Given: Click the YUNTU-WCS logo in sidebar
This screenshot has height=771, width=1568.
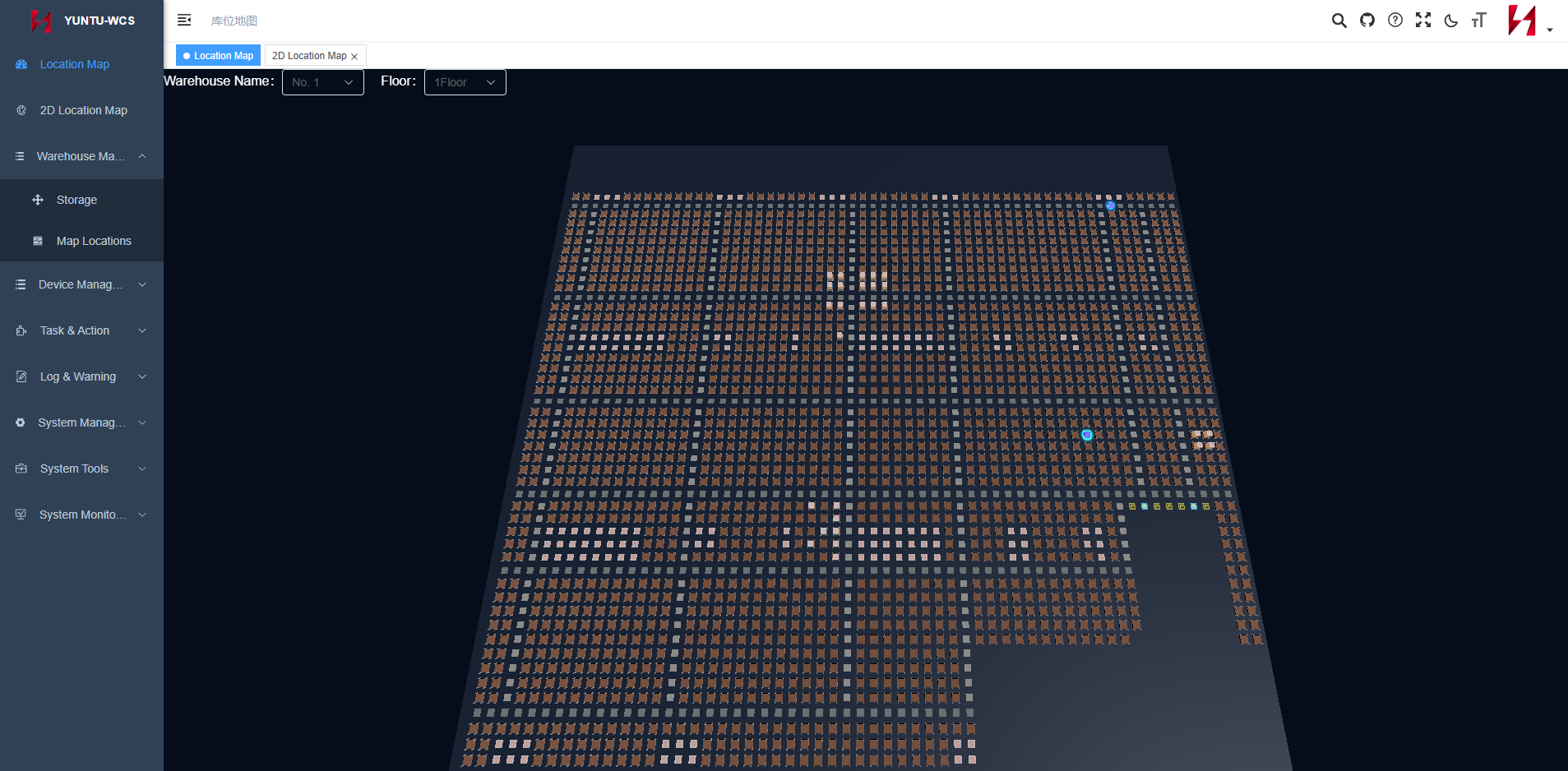Looking at the screenshot, I should pyautogui.click(x=82, y=21).
